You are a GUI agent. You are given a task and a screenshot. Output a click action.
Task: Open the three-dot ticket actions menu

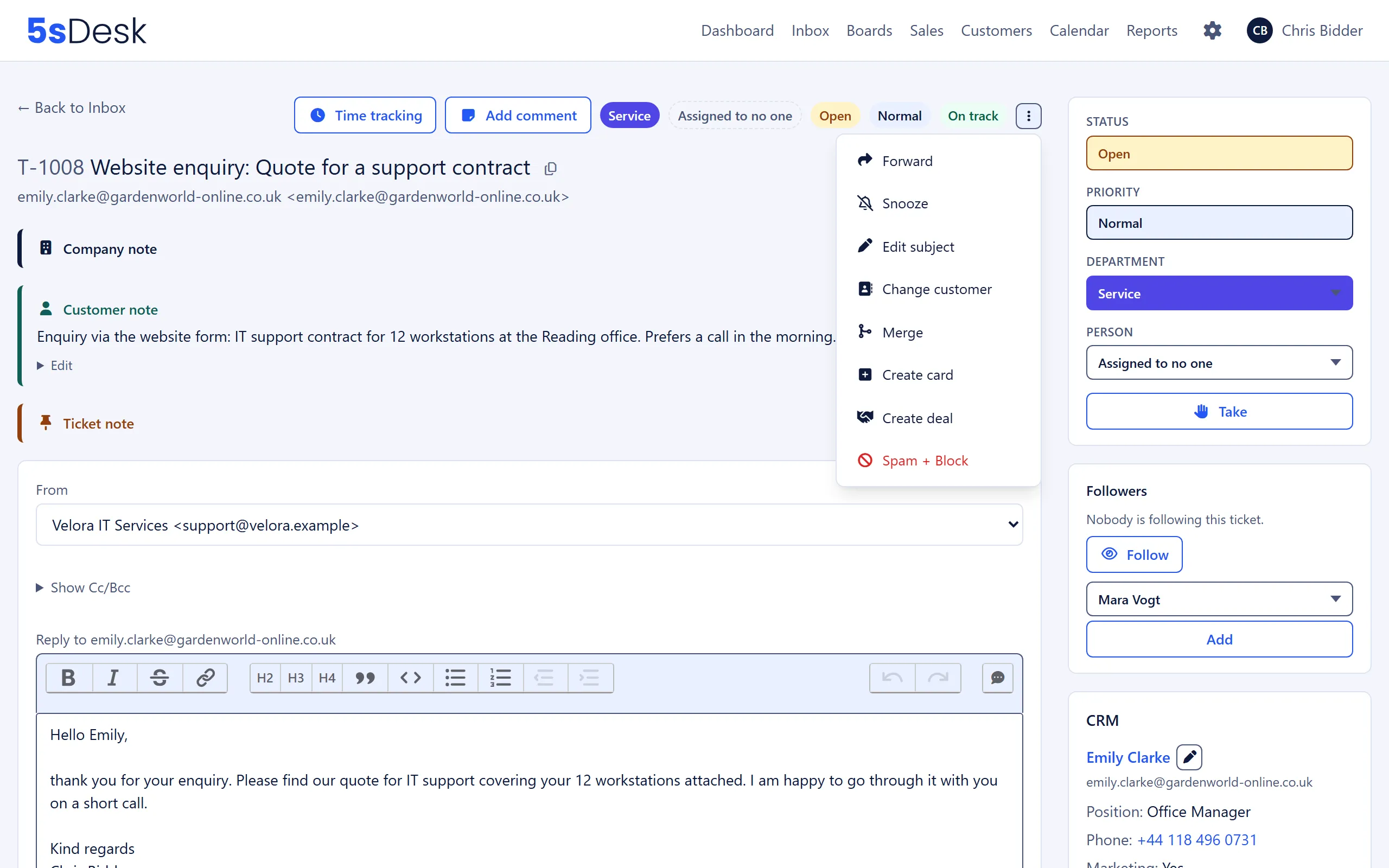coord(1028,116)
